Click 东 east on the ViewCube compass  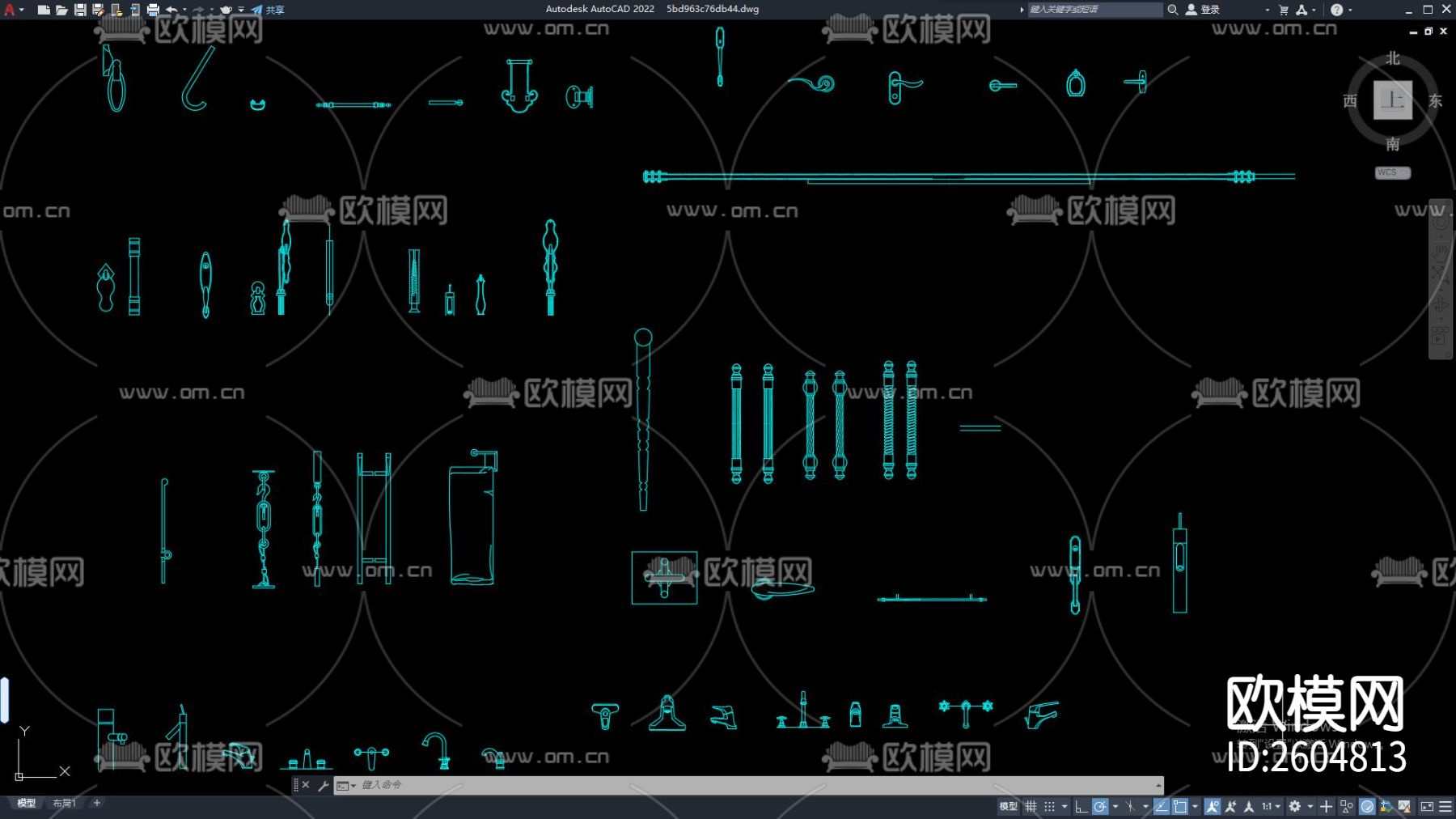click(x=1435, y=100)
